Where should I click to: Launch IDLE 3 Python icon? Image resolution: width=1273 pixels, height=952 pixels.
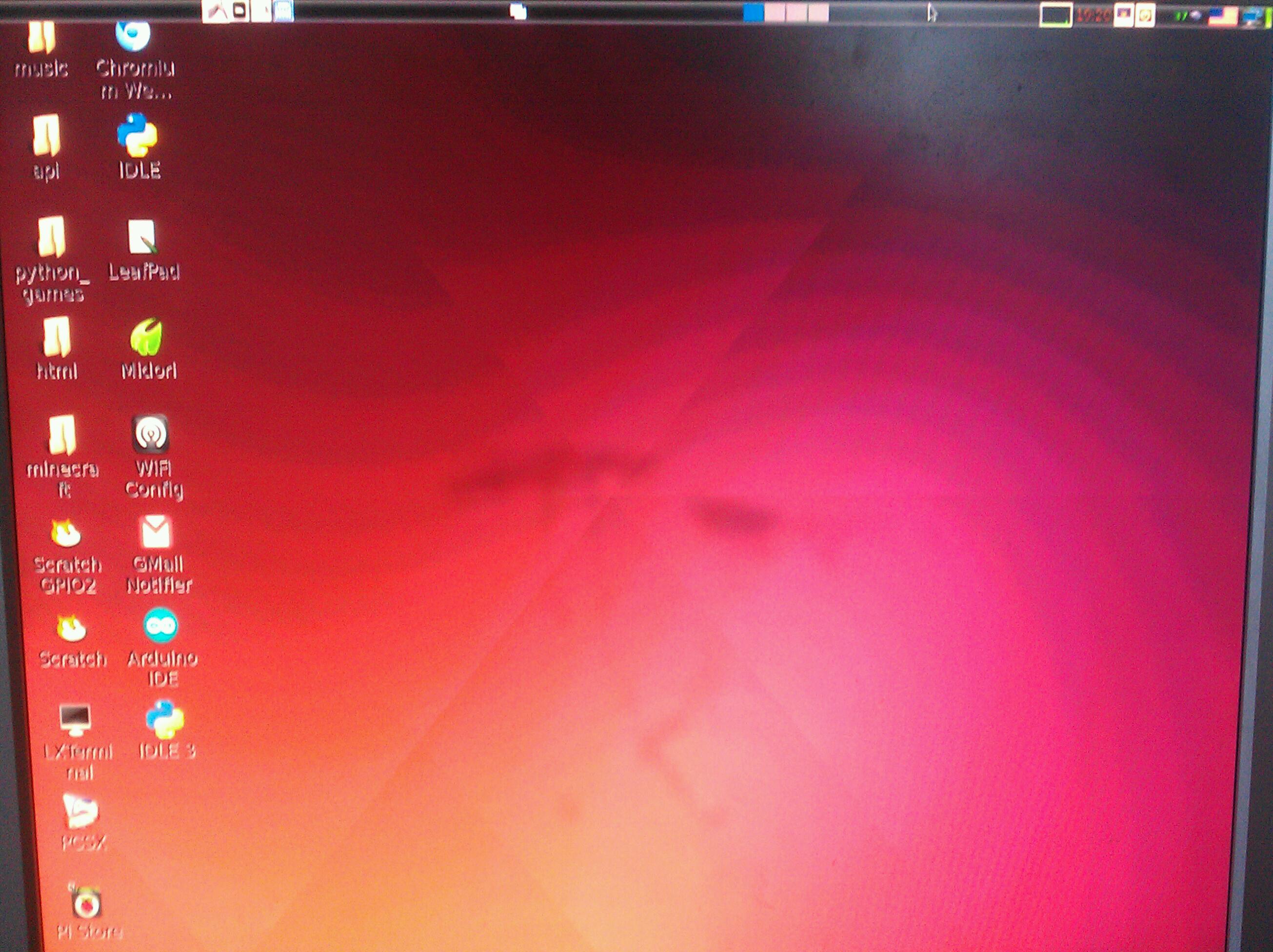pyautogui.click(x=165, y=719)
